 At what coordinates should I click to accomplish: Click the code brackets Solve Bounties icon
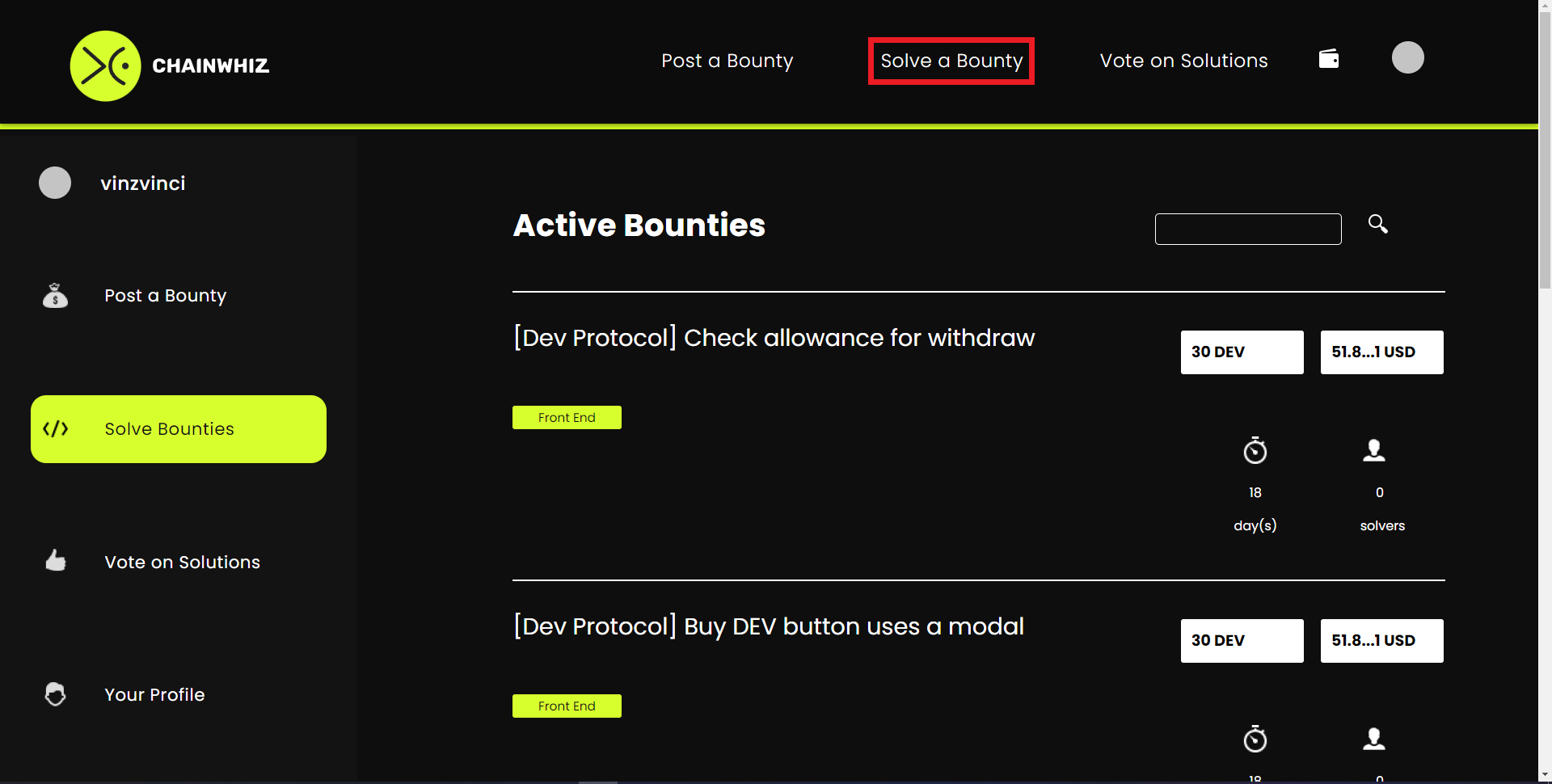click(55, 429)
